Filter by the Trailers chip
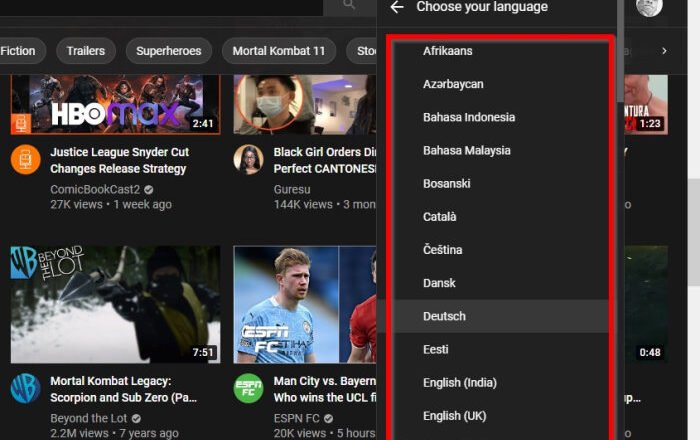700x440 pixels. pos(86,51)
